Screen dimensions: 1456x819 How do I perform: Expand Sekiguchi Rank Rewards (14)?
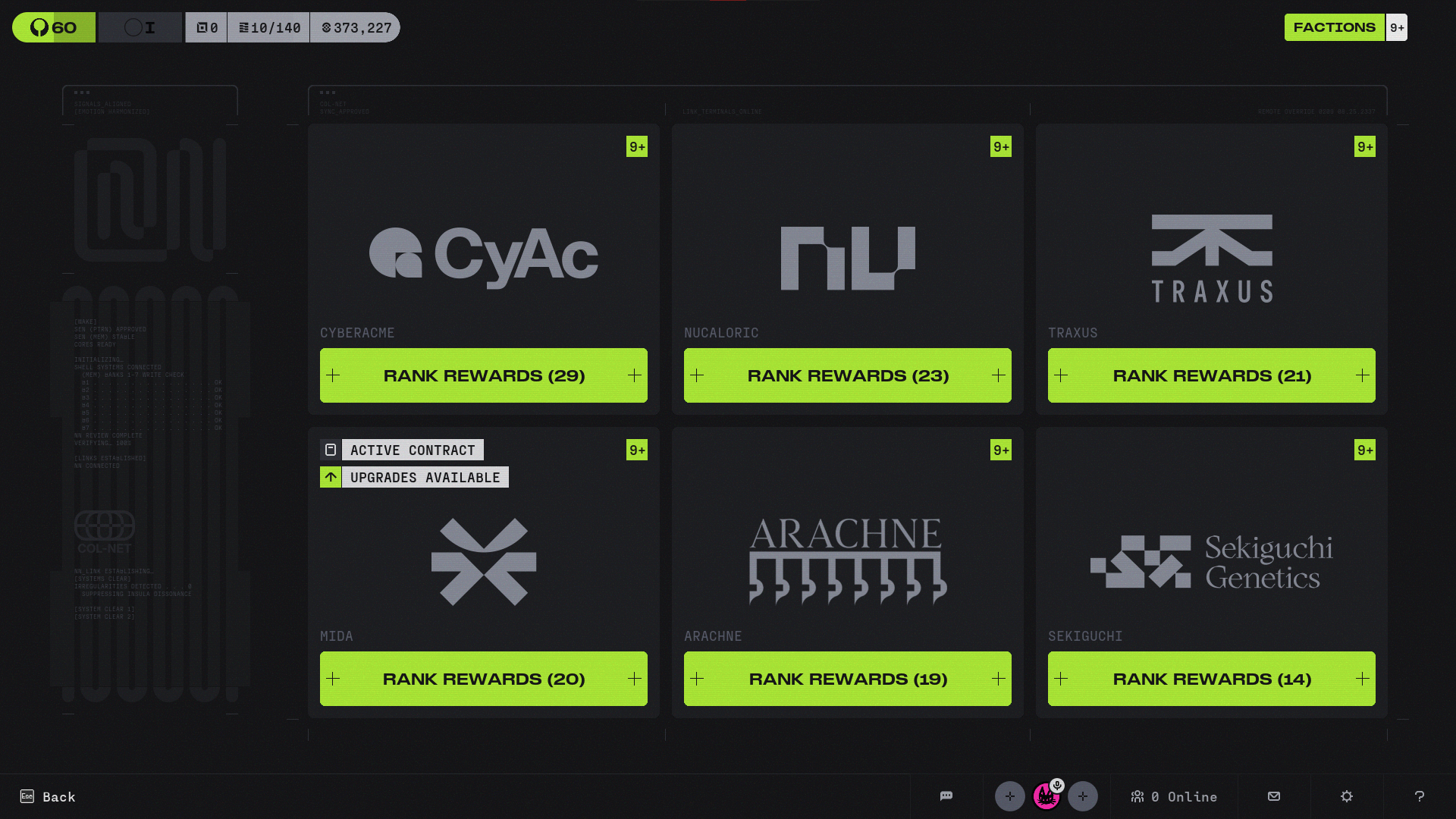[x=1212, y=679]
